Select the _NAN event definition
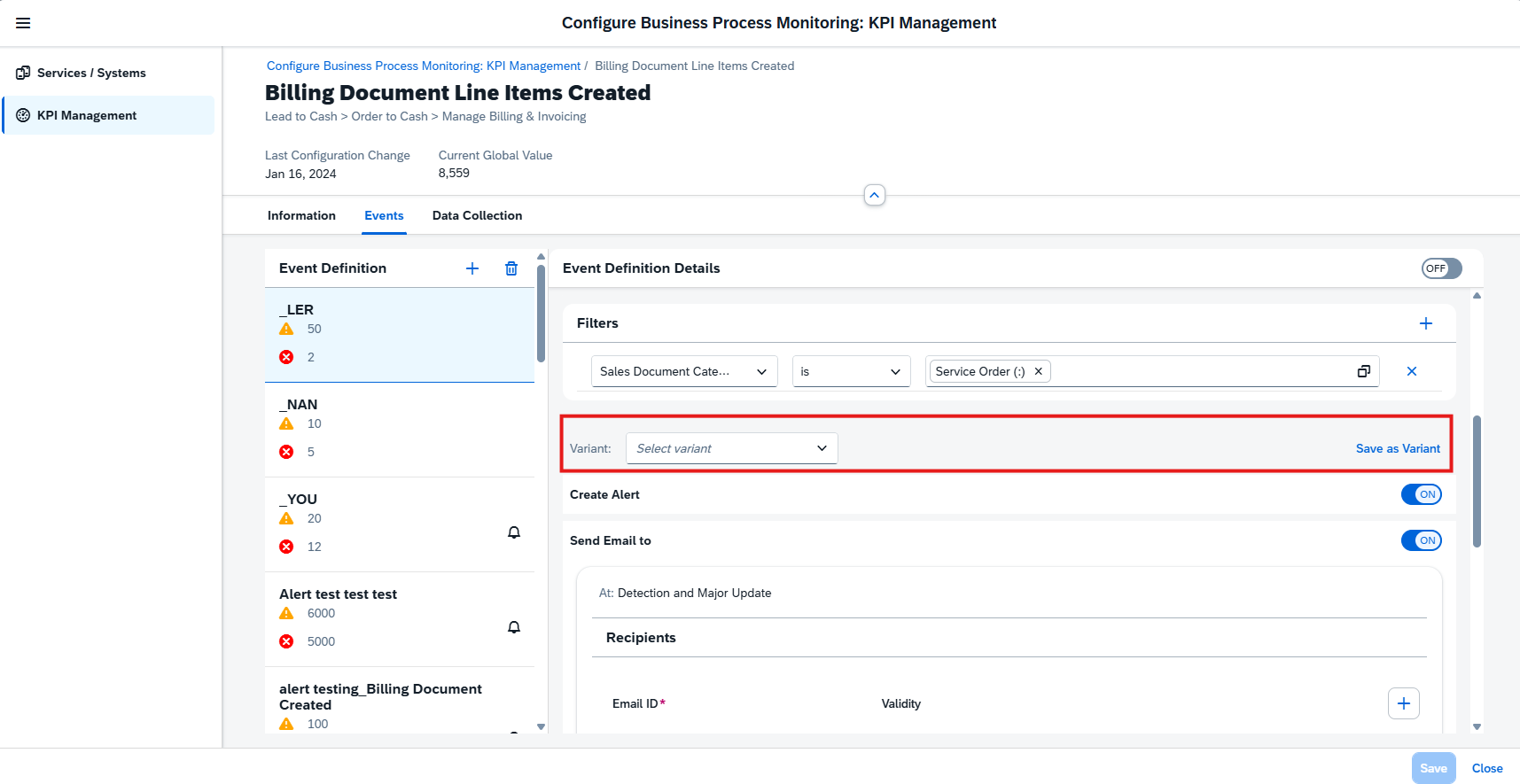Screen dimensions: 1520x784 399,429
